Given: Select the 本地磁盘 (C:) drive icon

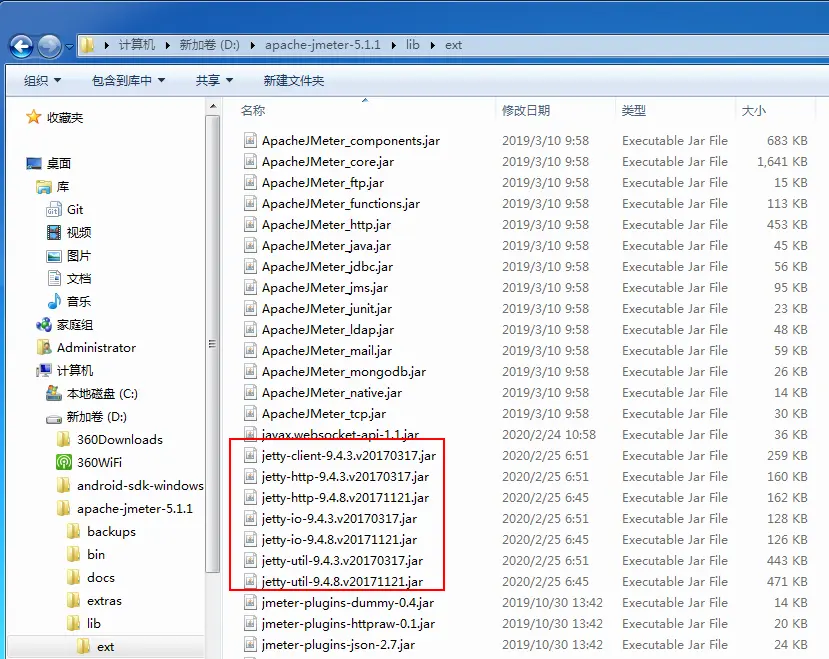Looking at the screenshot, I should pyautogui.click(x=54, y=393).
